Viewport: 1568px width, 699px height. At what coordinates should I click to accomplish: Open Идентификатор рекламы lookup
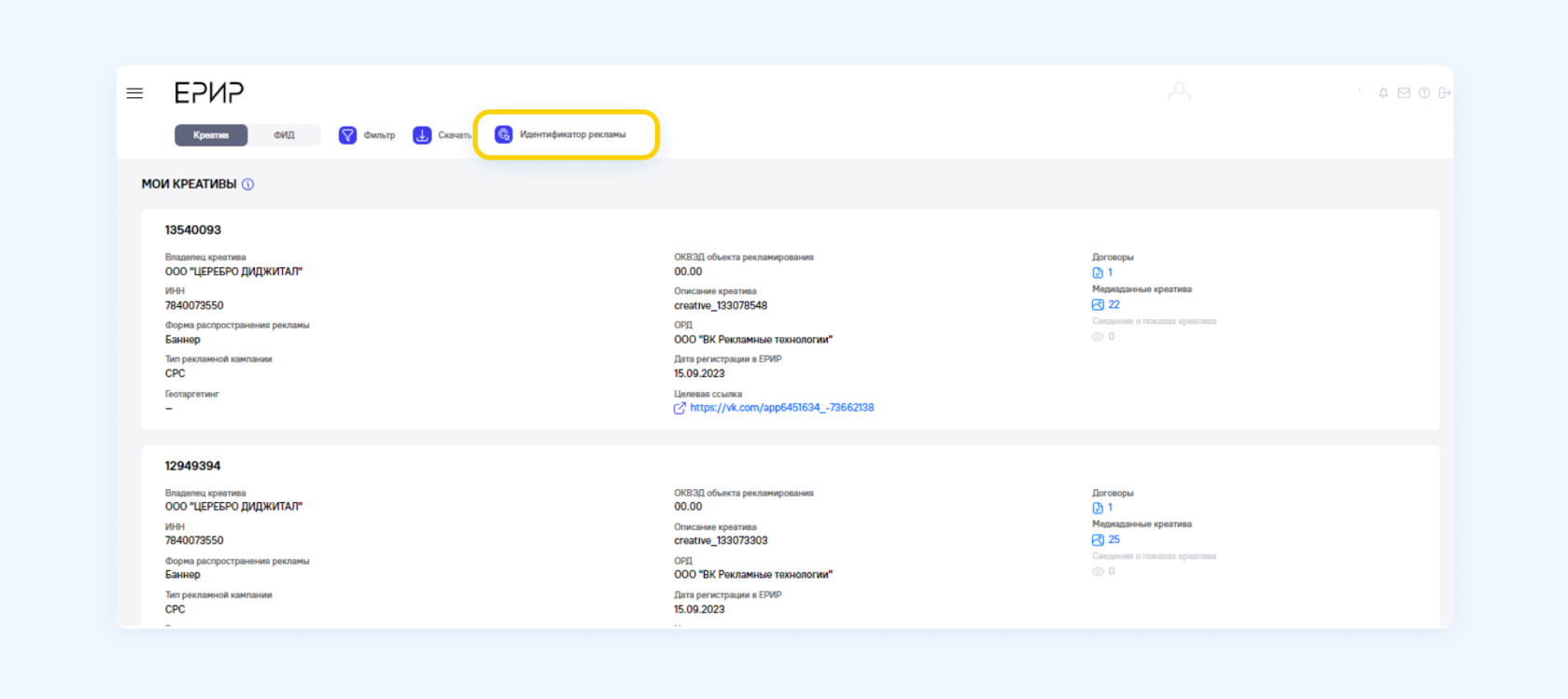[x=561, y=134]
